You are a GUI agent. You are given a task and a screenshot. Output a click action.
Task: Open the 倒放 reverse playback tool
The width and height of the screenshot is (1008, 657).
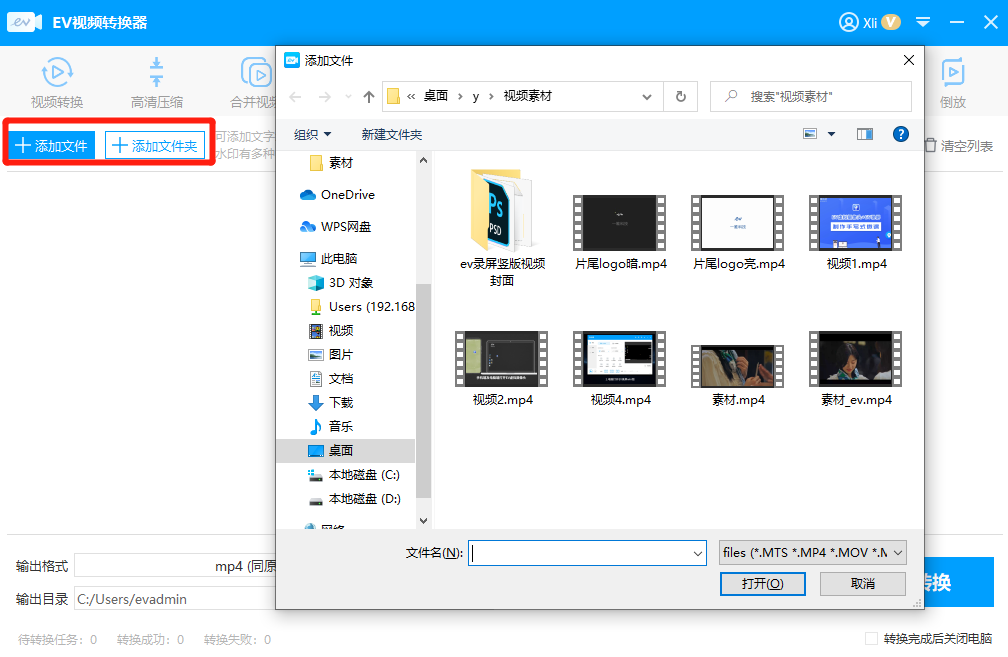pos(952,83)
